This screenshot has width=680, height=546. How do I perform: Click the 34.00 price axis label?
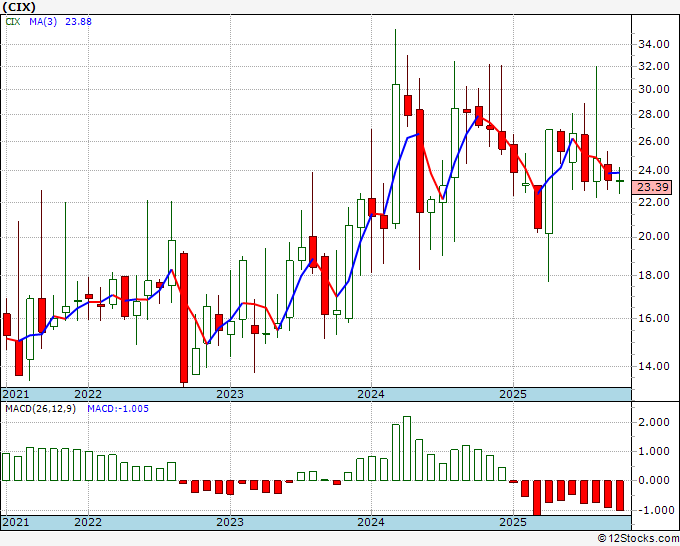(654, 44)
